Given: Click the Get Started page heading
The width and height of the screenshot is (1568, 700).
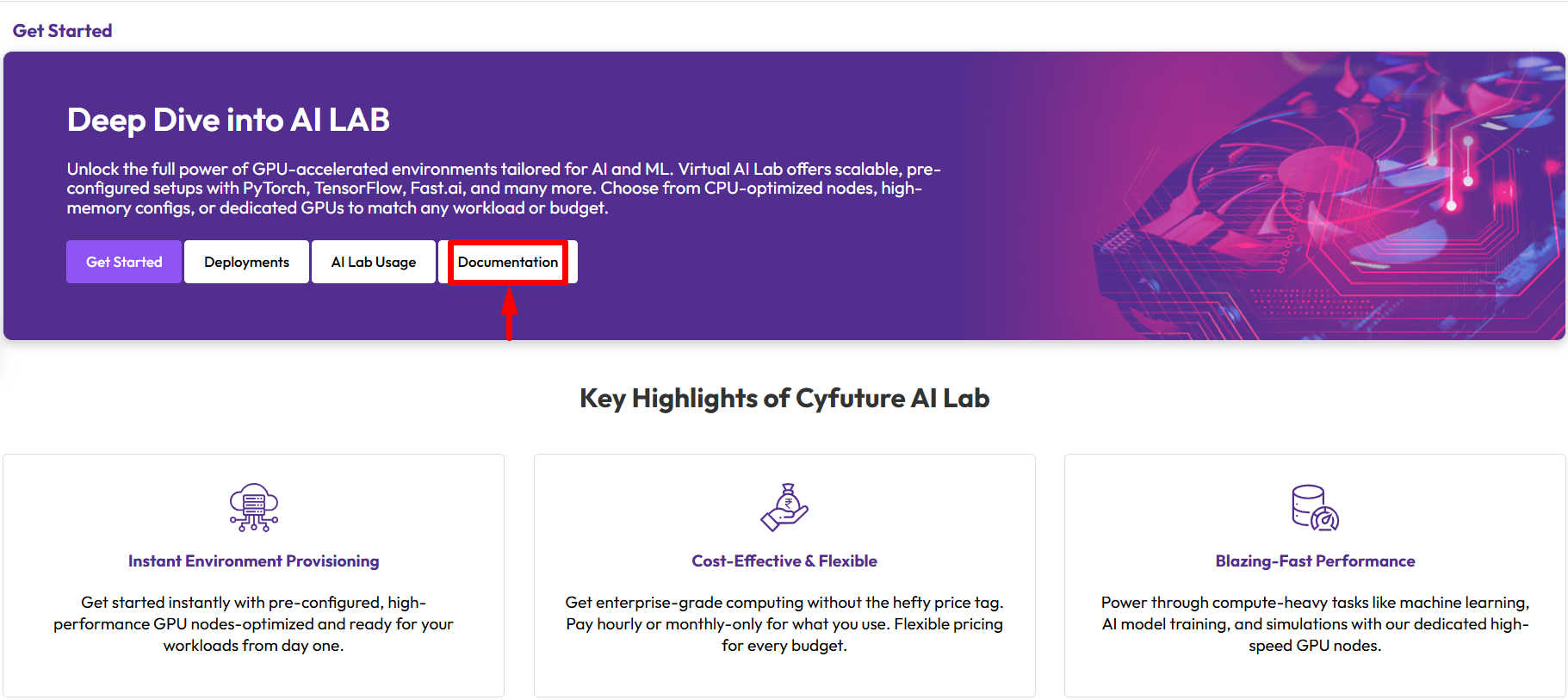Looking at the screenshot, I should coord(62,31).
